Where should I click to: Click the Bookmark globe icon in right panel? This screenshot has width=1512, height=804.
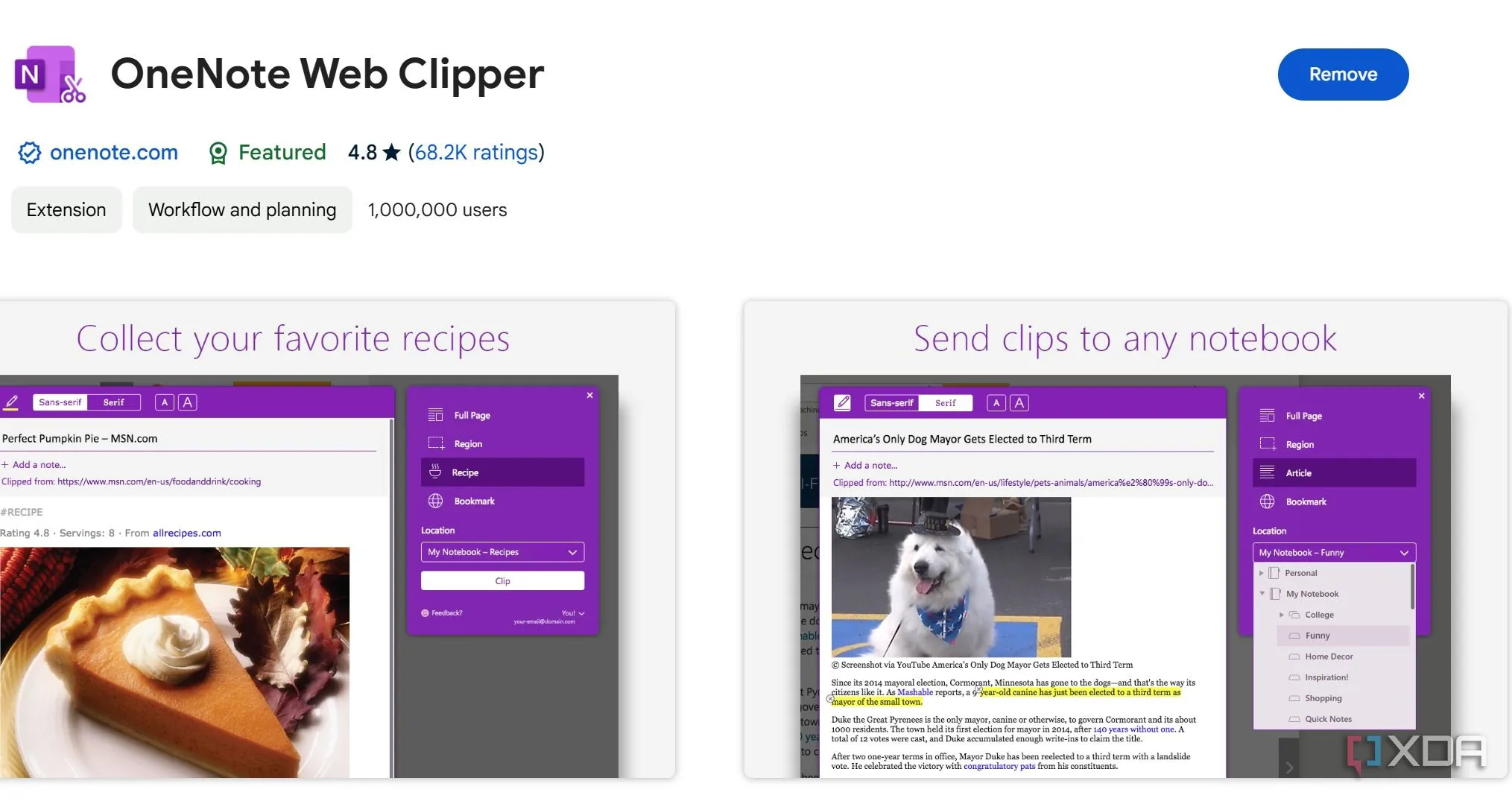point(1267,501)
